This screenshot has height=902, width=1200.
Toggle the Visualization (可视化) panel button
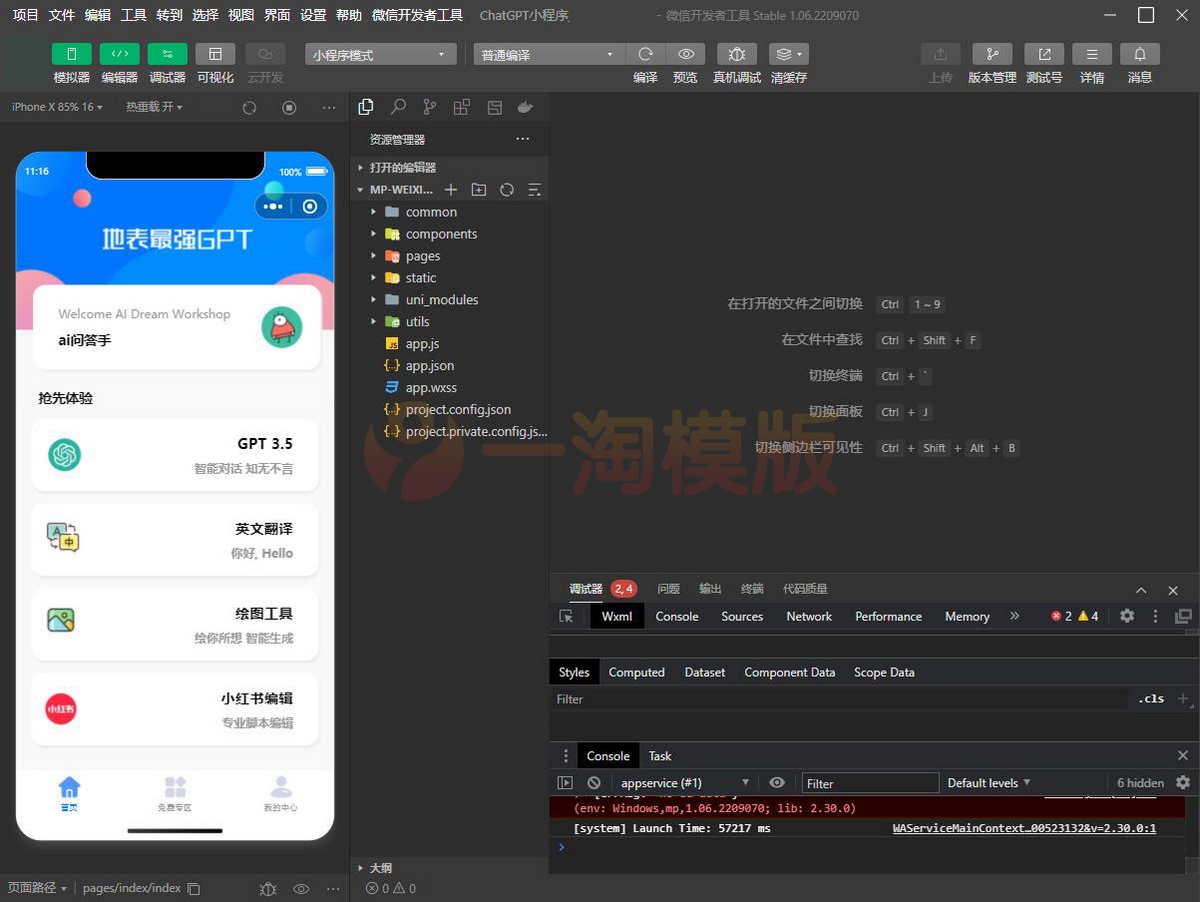coord(215,54)
